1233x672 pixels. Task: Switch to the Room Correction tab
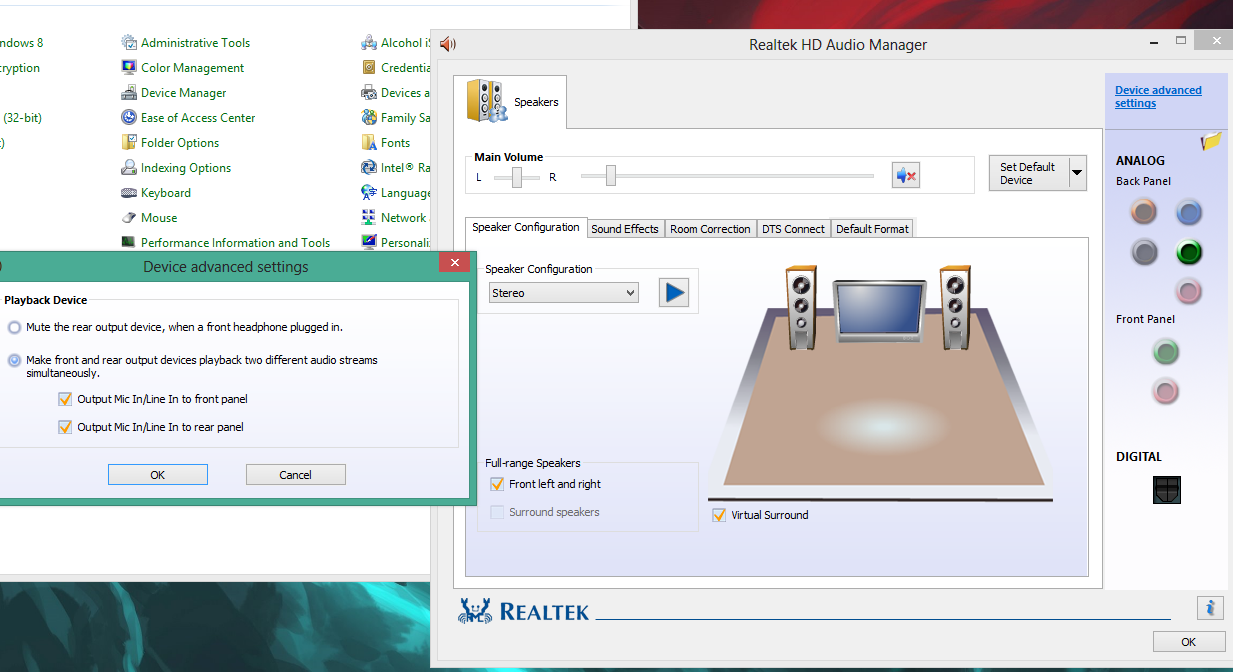point(710,229)
